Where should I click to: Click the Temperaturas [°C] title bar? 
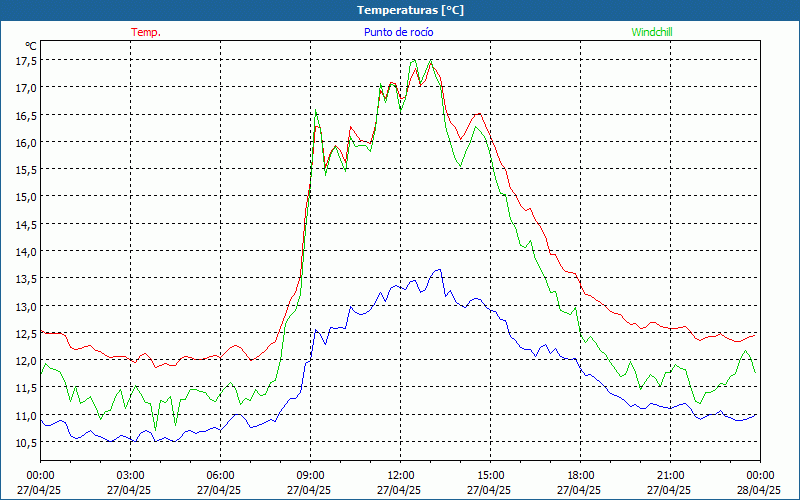click(400, 10)
